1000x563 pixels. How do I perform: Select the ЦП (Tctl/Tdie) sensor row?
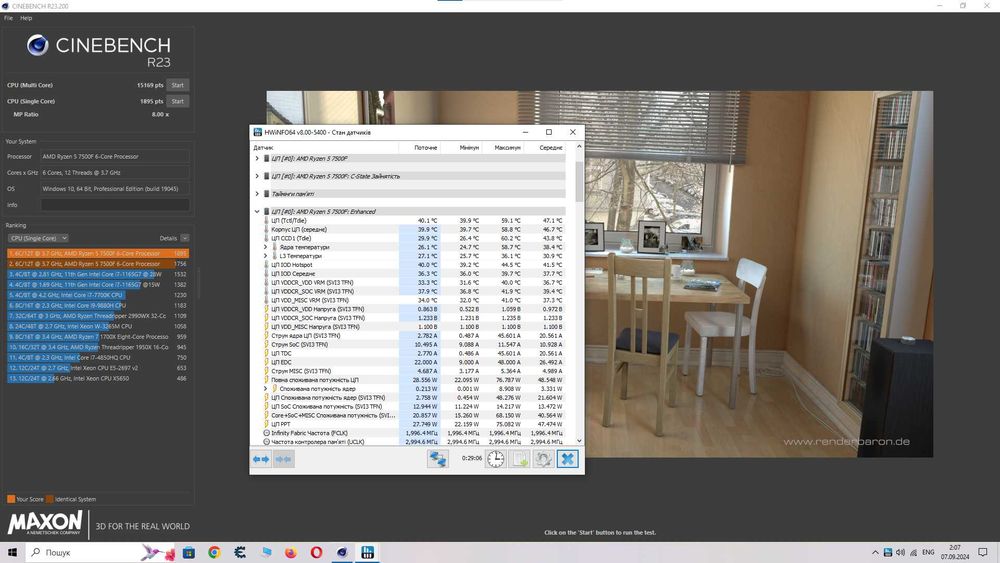point(413,221)
